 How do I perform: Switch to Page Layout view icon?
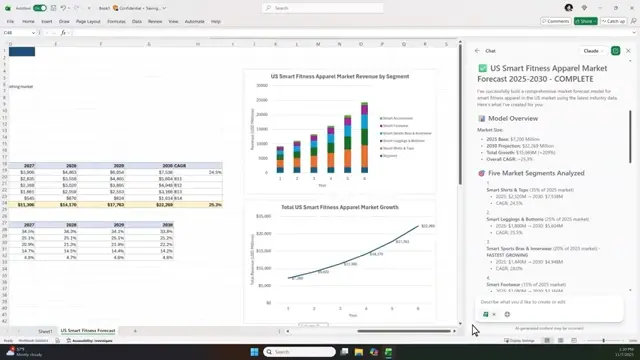[x=560, y=340]
